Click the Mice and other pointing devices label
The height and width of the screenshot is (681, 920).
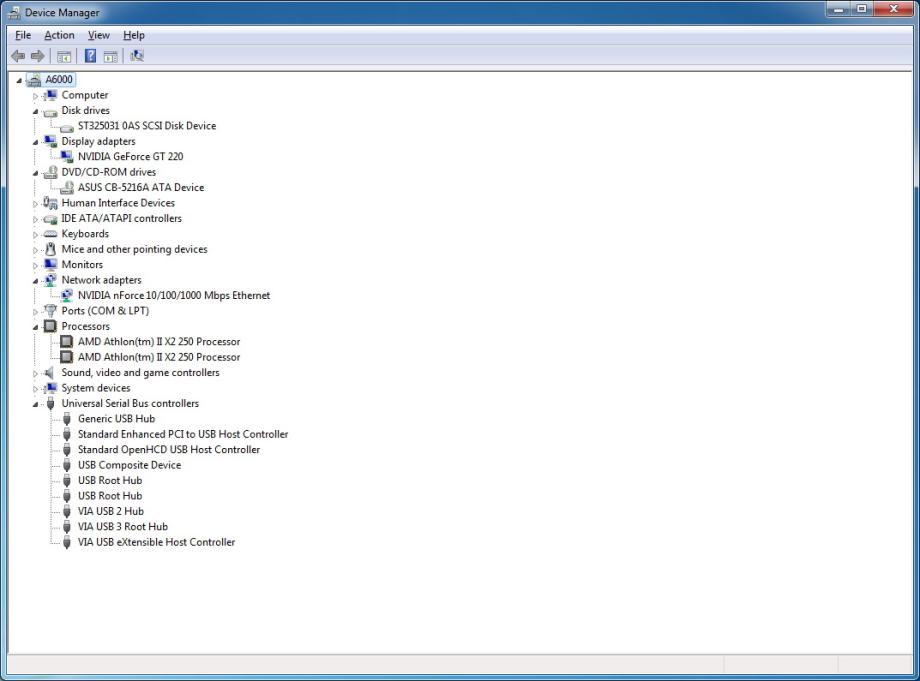point(134,249)
